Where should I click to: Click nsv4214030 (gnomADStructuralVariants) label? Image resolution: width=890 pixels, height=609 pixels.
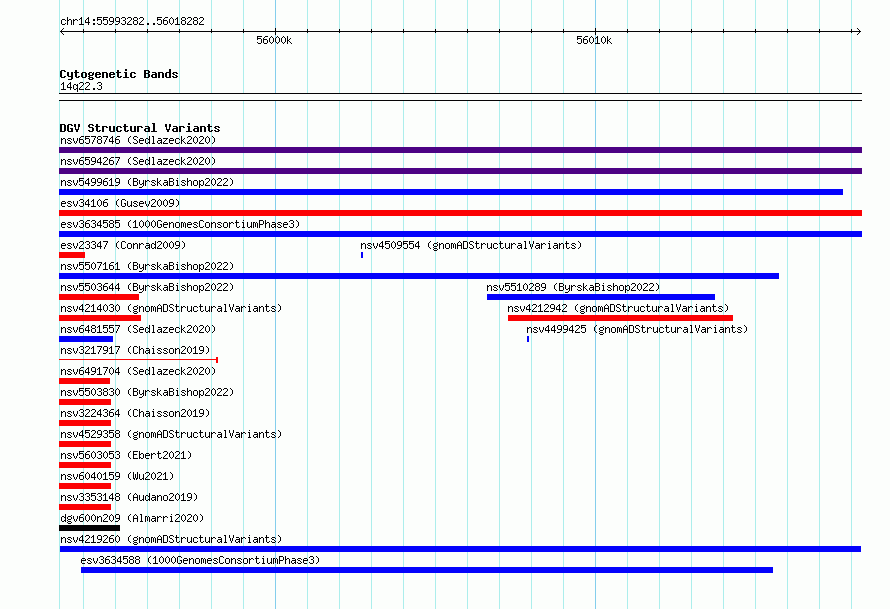point(171,308)
